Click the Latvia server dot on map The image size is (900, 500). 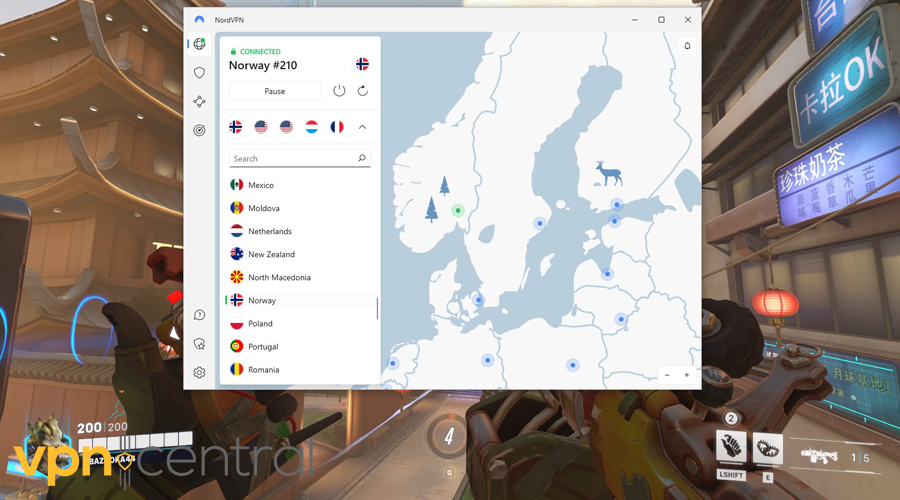[x=607, y=274]
